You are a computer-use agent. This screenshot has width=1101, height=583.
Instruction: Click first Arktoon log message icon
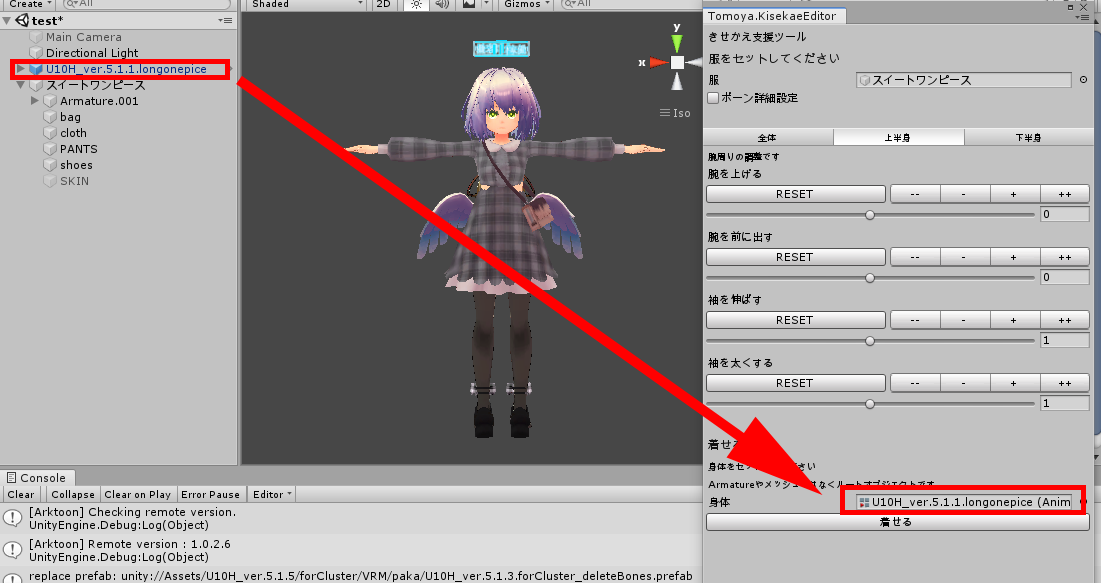pos(13,518)
